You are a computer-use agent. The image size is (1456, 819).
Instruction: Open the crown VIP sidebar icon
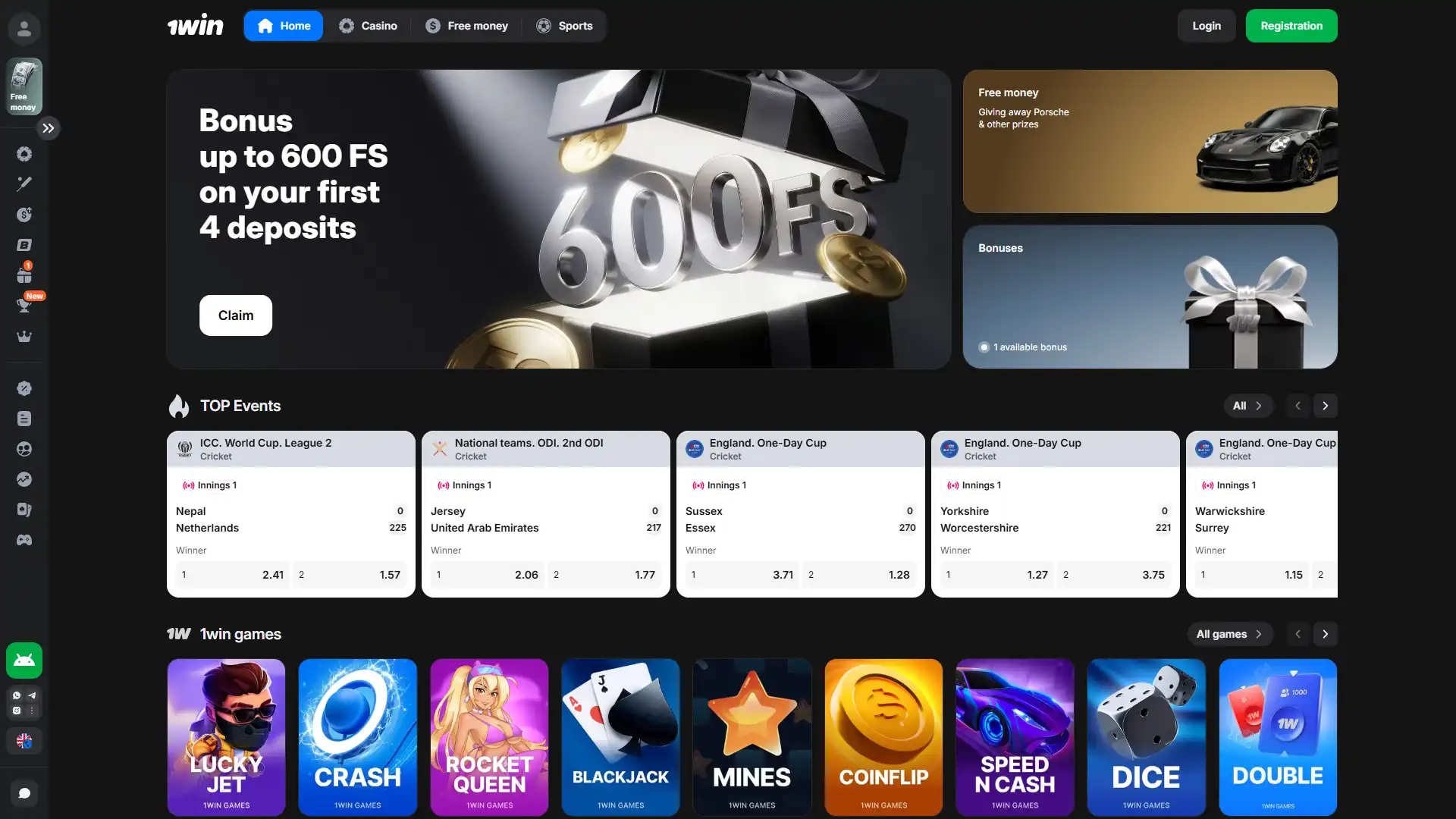coord(24,336)
